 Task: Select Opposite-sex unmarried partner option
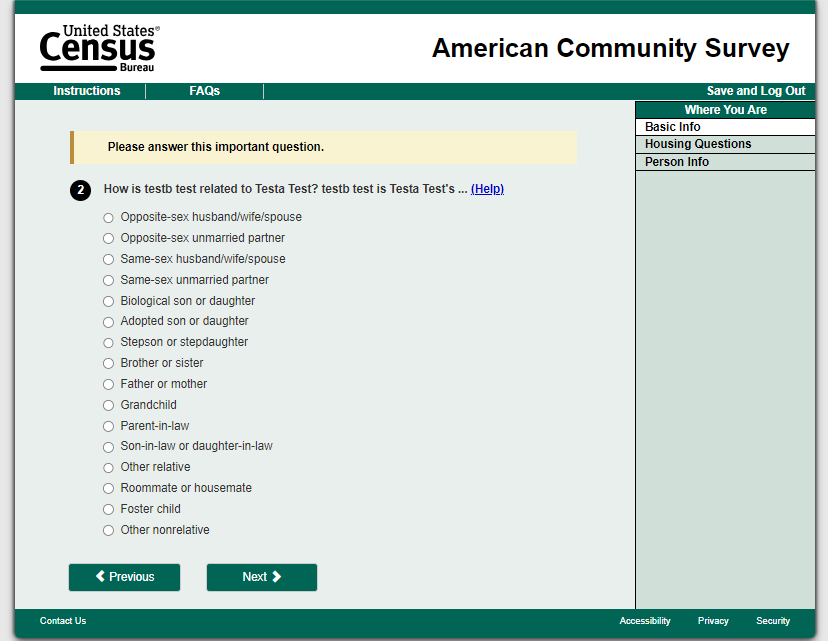pyautogui.click(x=108, y=238)
